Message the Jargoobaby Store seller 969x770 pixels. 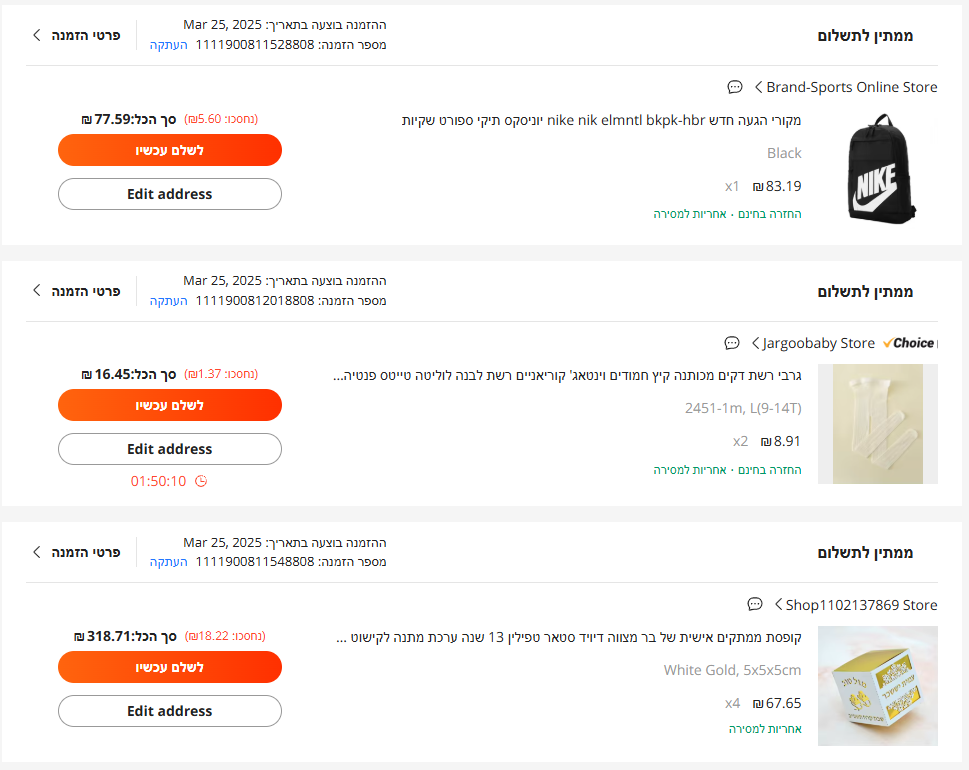coord(732,343)
